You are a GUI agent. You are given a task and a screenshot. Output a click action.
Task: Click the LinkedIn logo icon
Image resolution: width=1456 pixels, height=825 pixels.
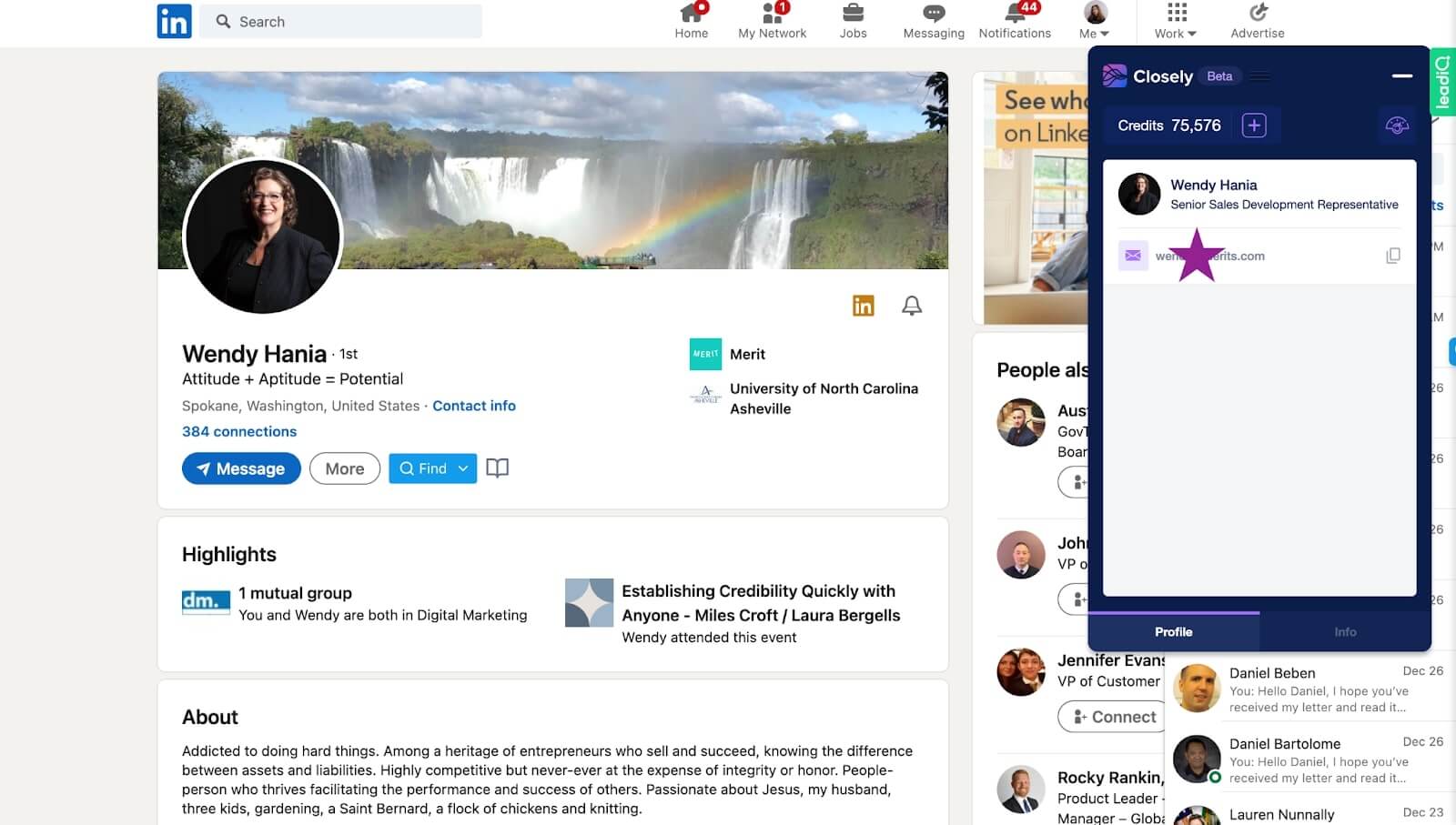point(174,21)
